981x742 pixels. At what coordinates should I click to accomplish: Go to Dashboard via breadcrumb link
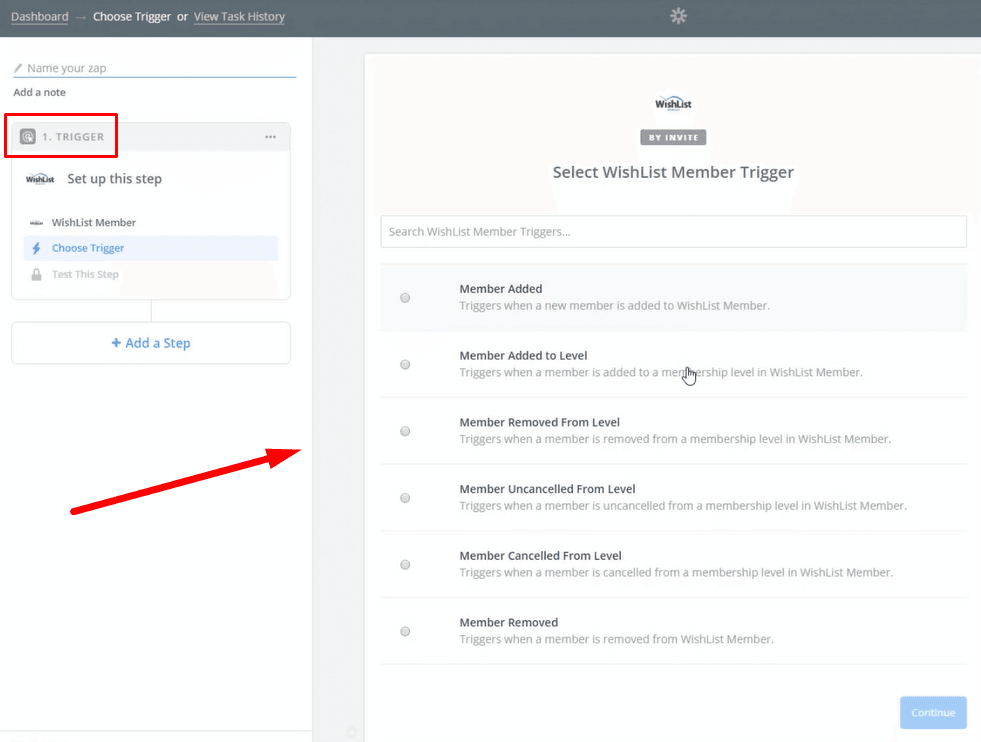[39, 17]
